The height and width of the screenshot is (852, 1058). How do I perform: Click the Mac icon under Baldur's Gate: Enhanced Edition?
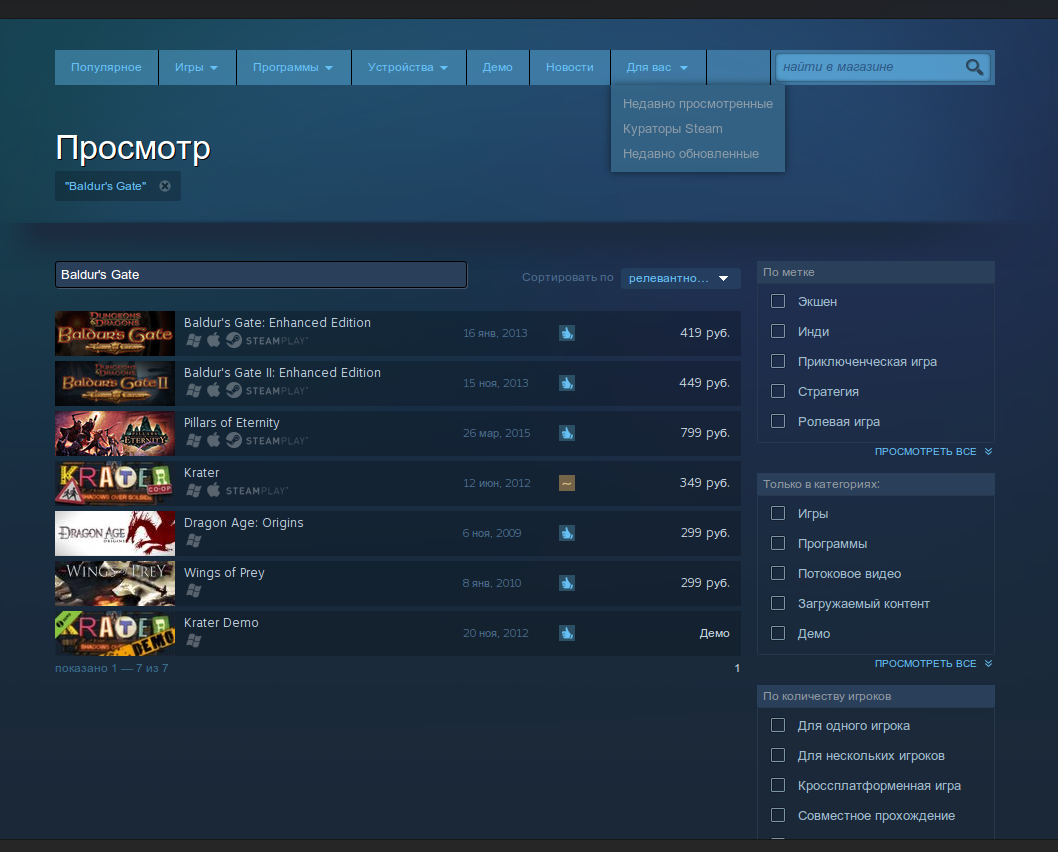(213, 340)
